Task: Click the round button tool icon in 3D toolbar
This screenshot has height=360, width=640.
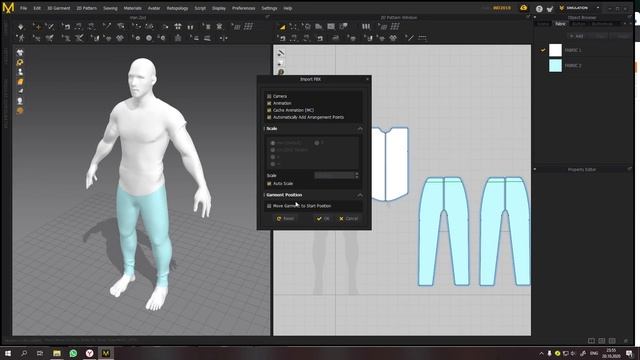Action: click(x=149, y=38)
